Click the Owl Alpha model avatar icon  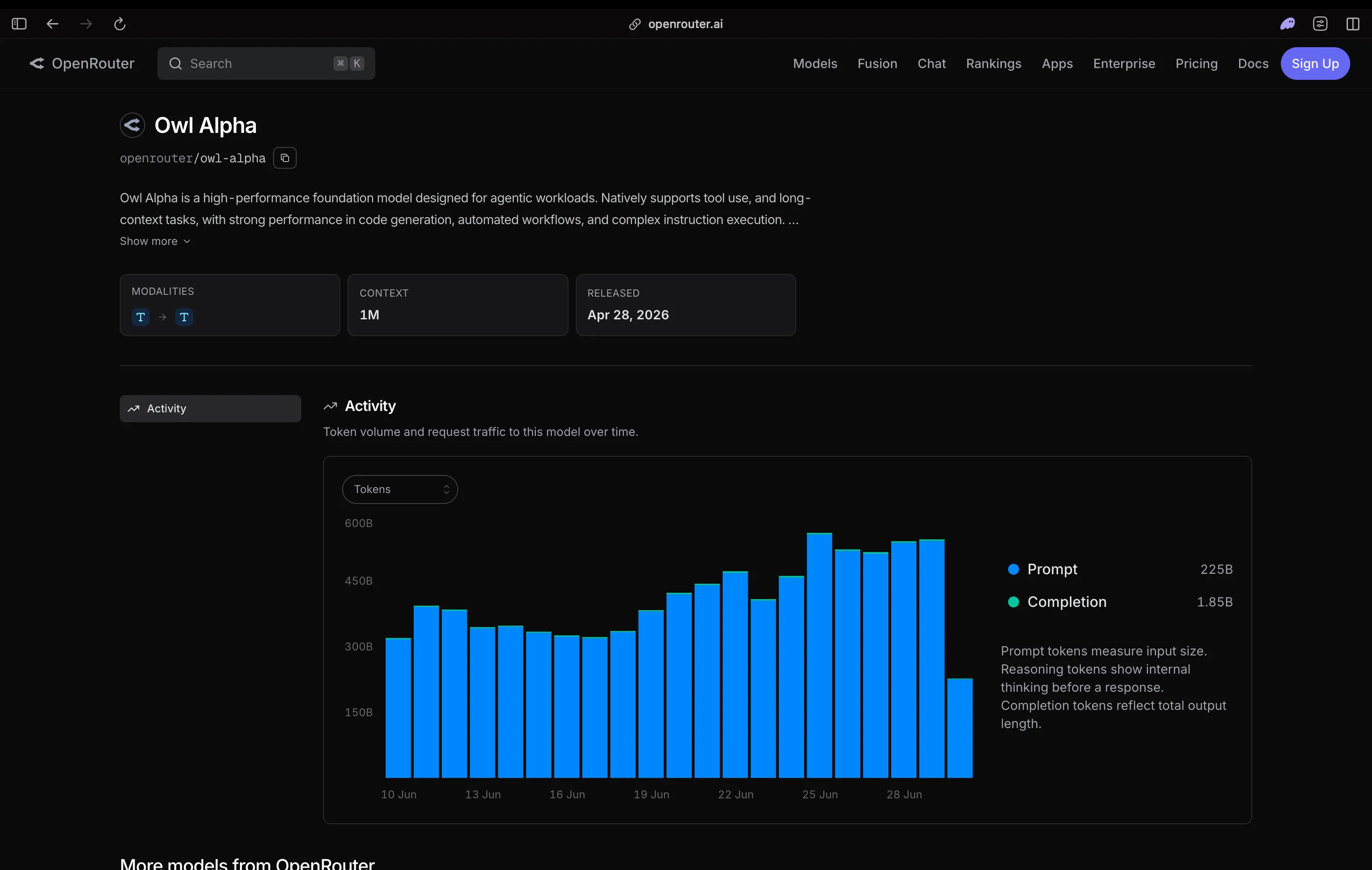(132, 125)
